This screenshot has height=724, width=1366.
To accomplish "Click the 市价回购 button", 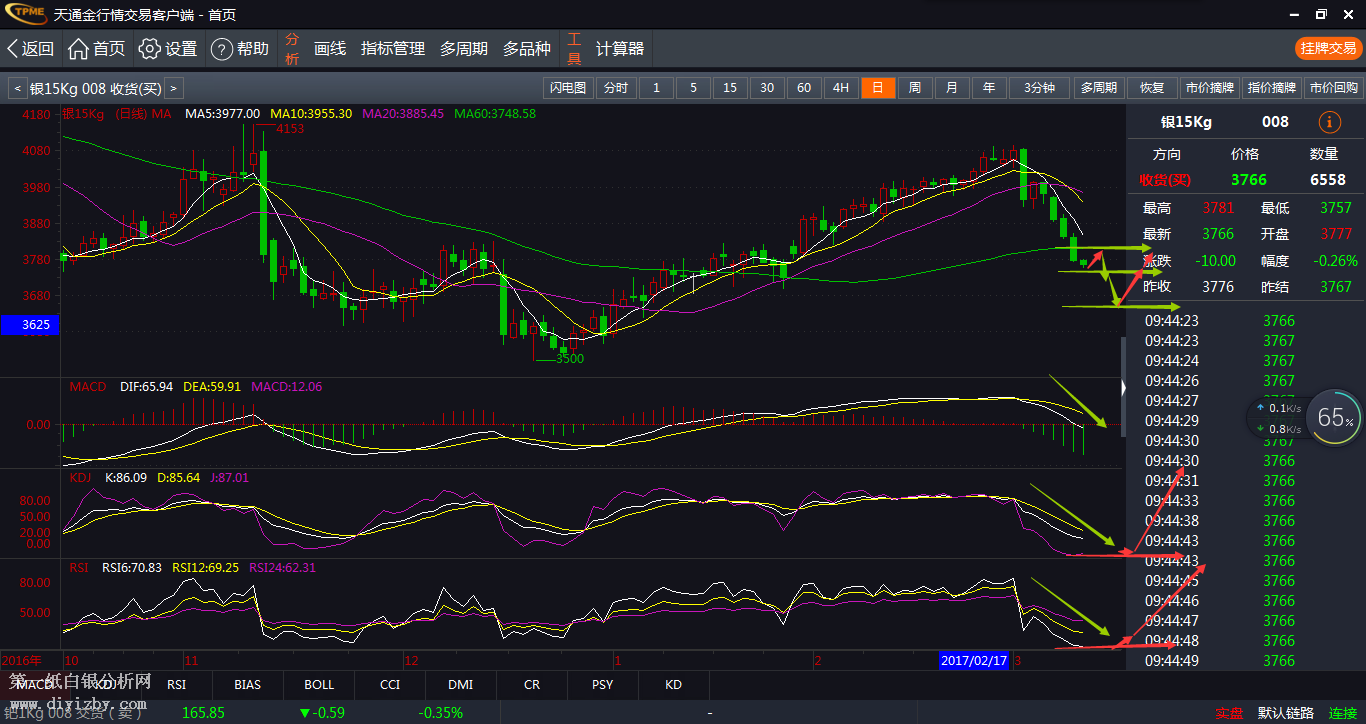I will coord(1333,88).
